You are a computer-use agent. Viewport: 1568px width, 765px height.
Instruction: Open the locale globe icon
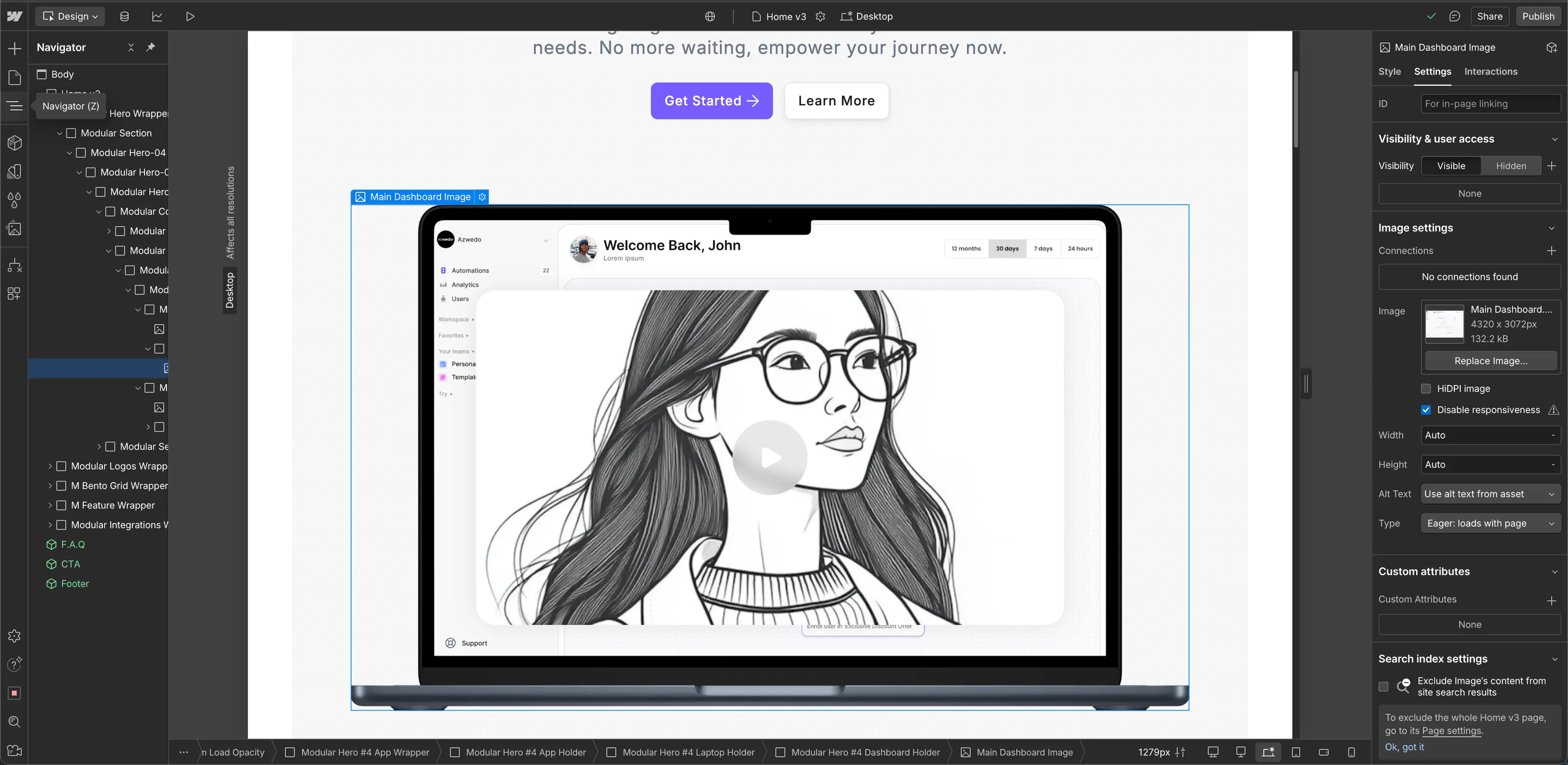[x=710, y=17]
